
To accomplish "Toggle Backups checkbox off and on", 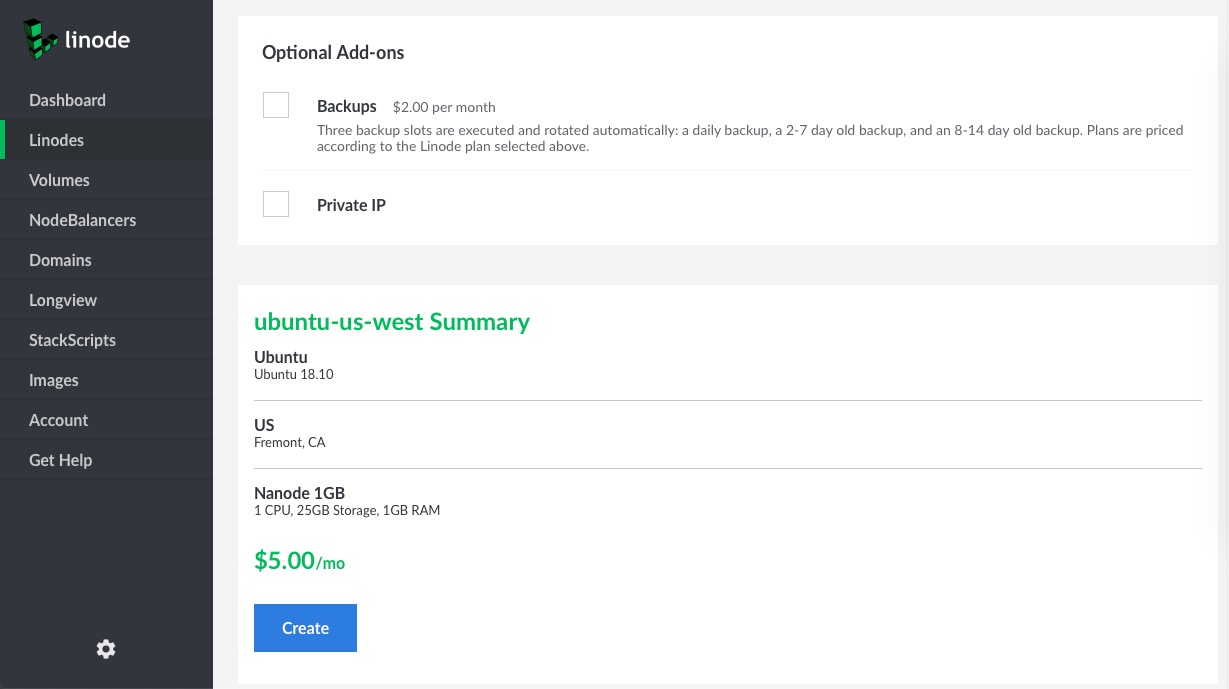I will tap(276, 104).
